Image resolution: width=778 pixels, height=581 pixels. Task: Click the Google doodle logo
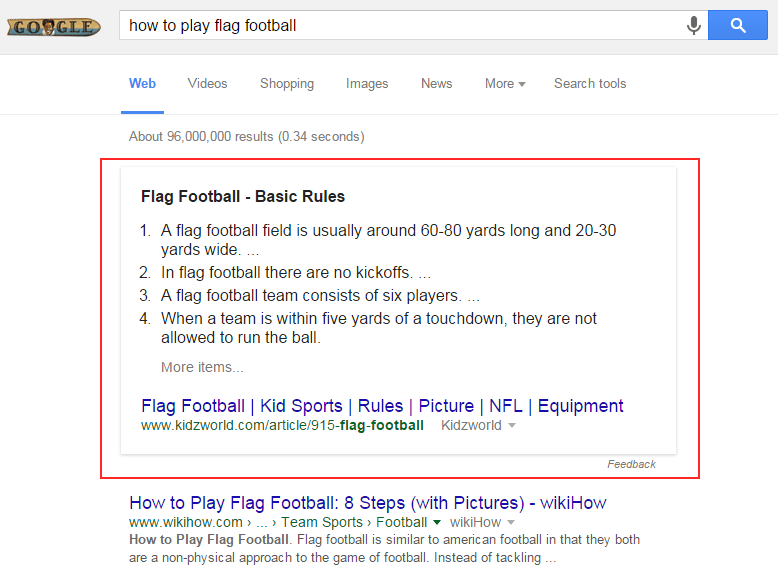(54, 26)
